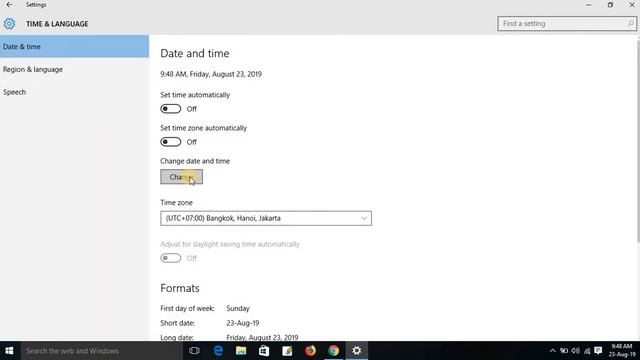Click the battery tray icon
640x360 pixels.
point(564,351)
